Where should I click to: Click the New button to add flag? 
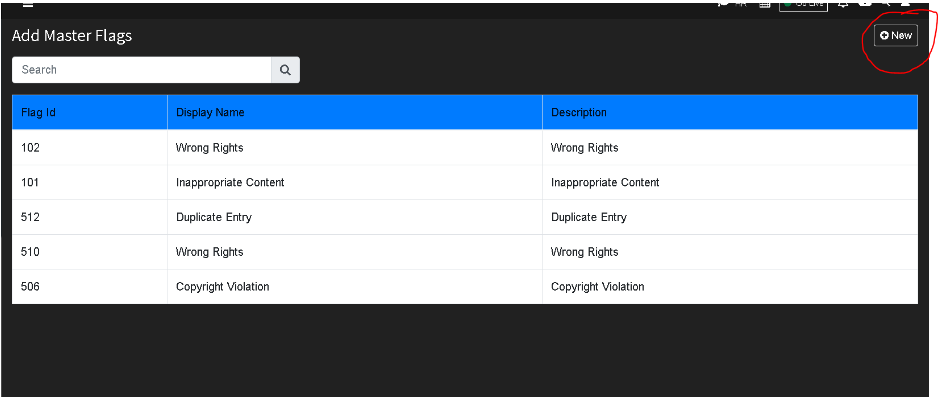(x=896, y=35)
